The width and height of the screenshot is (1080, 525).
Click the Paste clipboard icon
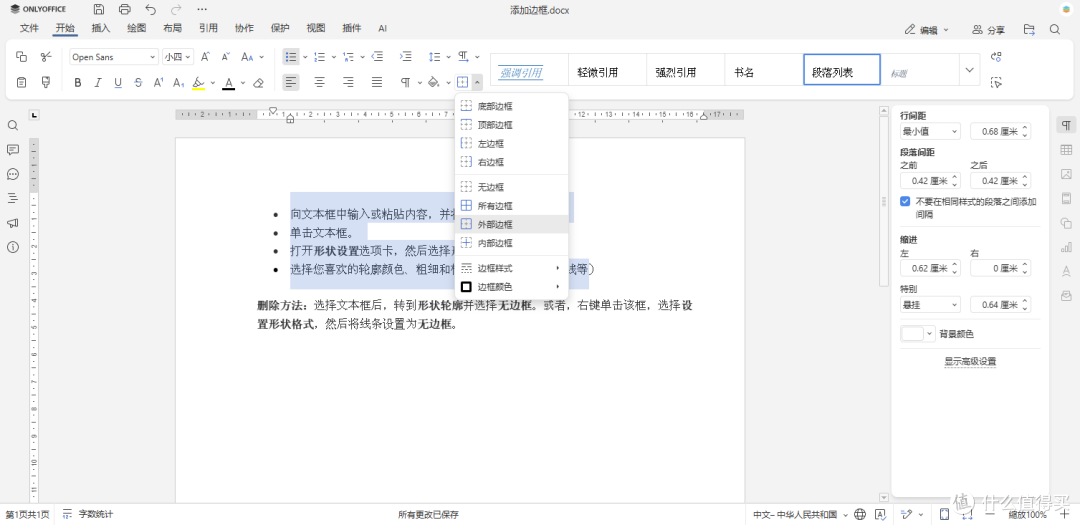21,82
